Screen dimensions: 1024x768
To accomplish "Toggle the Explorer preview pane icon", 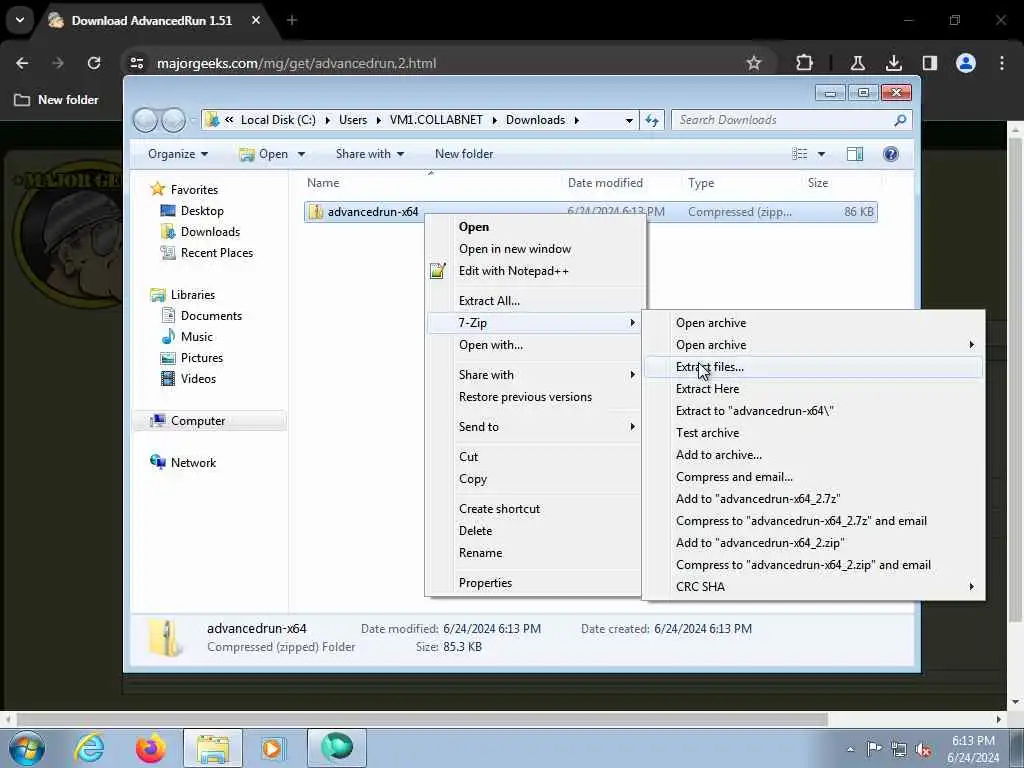I will 855,154.
